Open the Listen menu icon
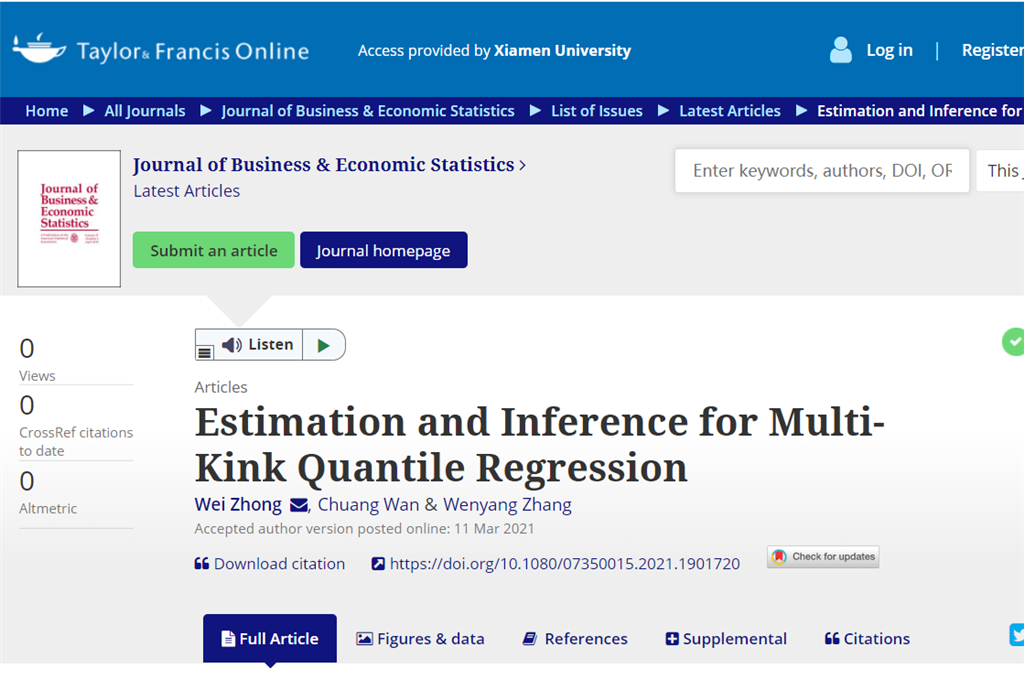This screenshot has height=679, width=1024. coord(205,351)
